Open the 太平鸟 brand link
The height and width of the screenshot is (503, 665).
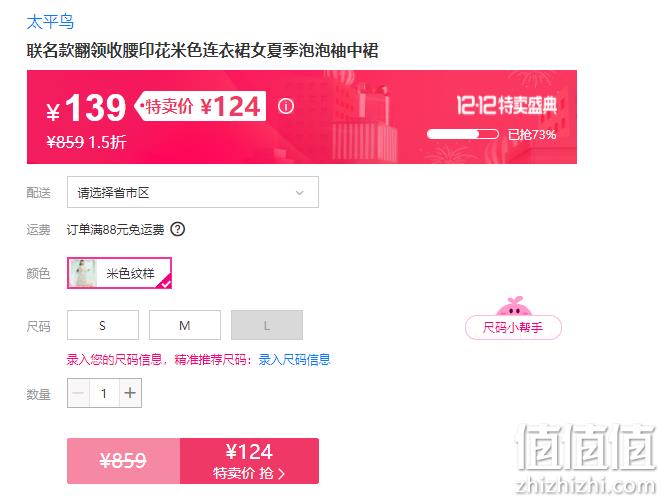point(50,22)
